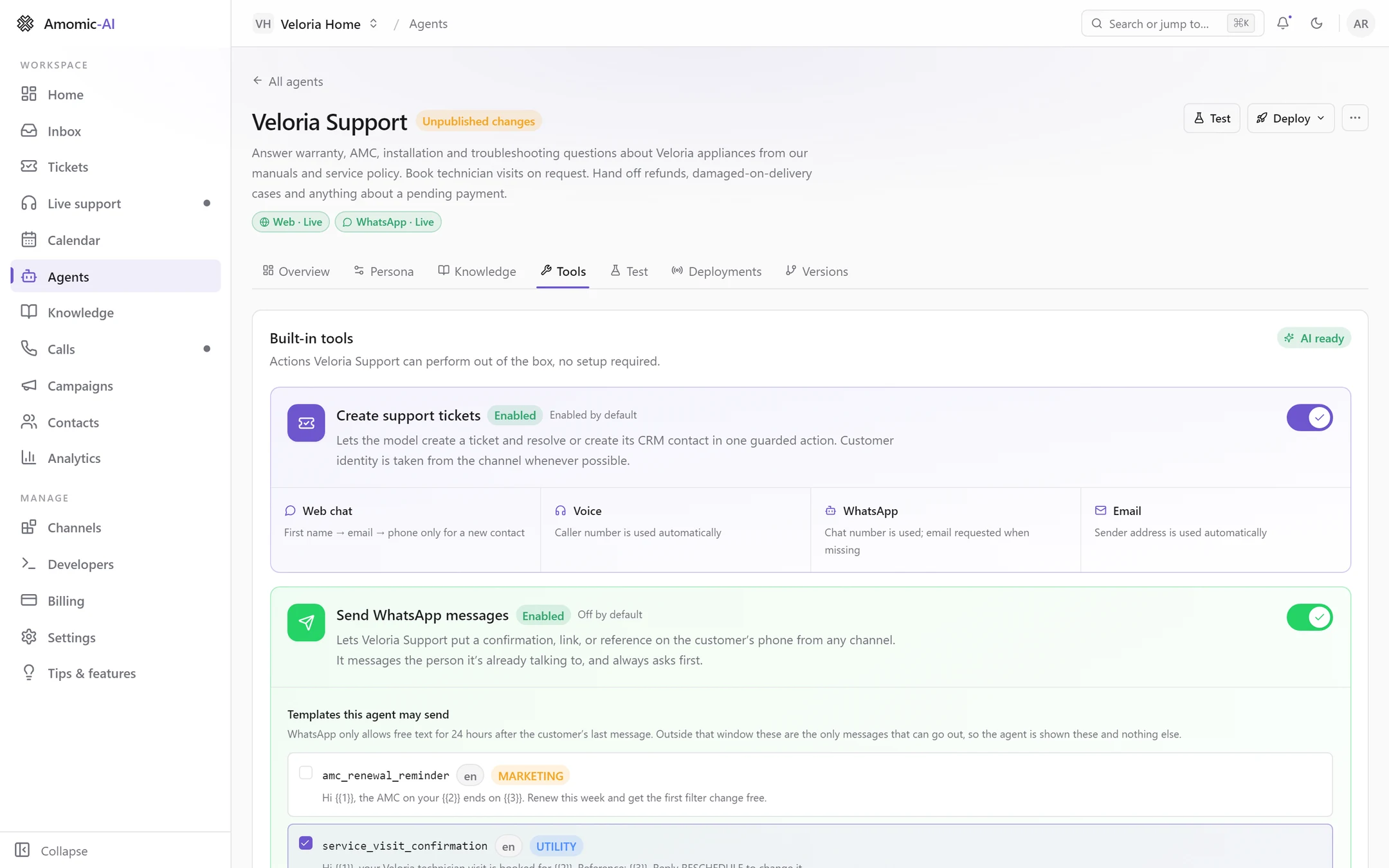This screenshot has width=1389, height=868.
Task: Open the Calendar page
Action: point(116,240)
